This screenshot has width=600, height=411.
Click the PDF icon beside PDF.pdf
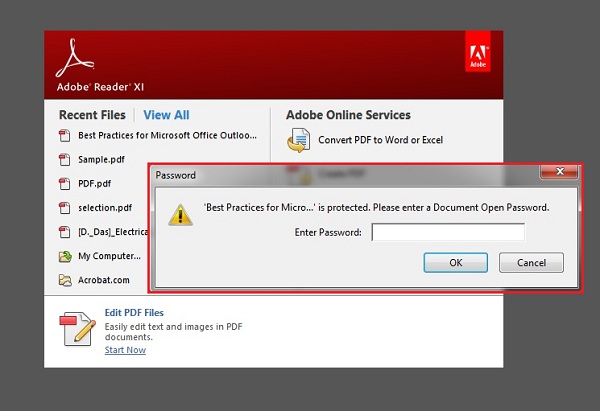(65, 184)
